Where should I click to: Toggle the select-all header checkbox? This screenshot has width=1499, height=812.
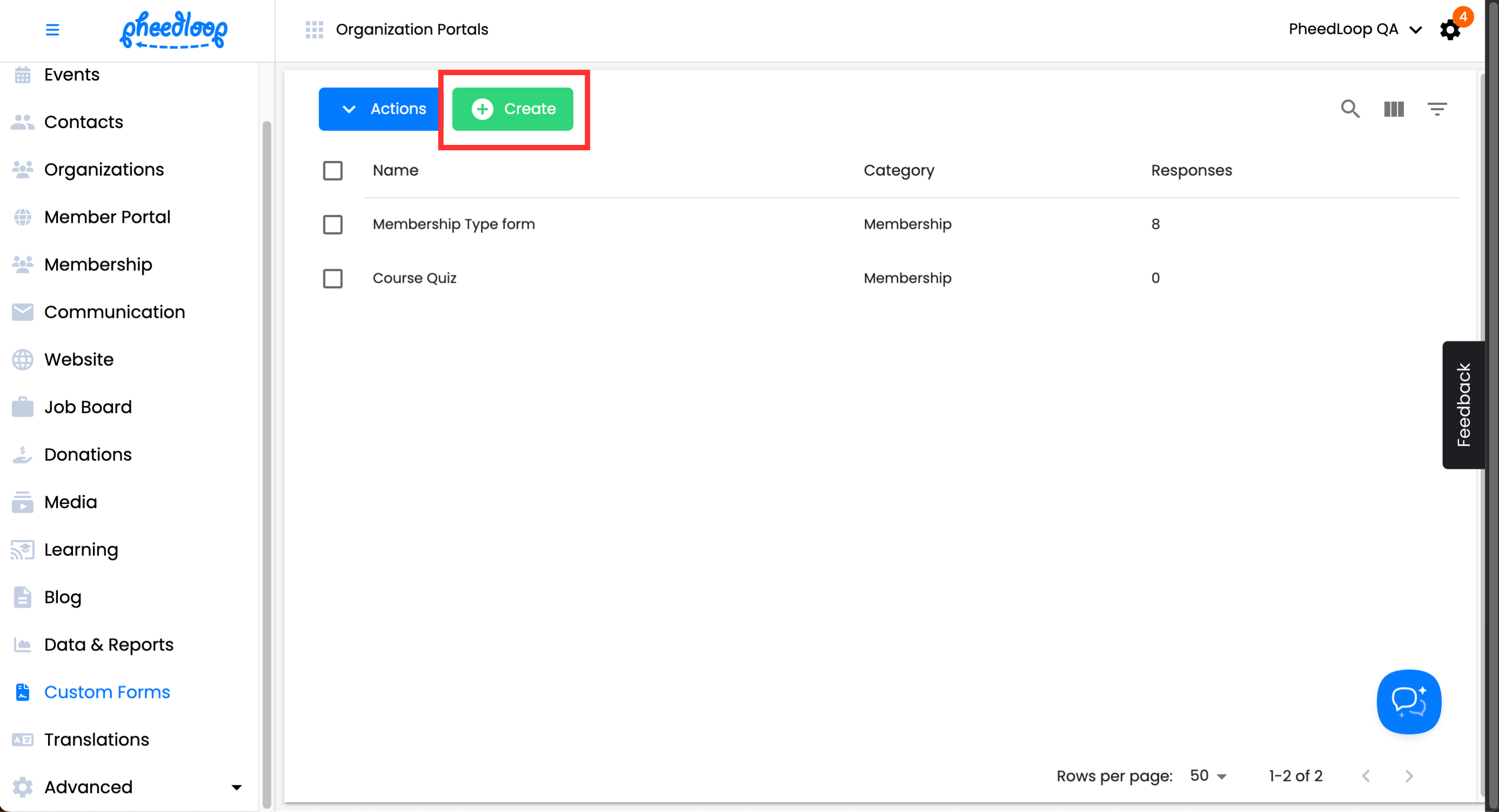pyautogui.click(x=333, y=170)
